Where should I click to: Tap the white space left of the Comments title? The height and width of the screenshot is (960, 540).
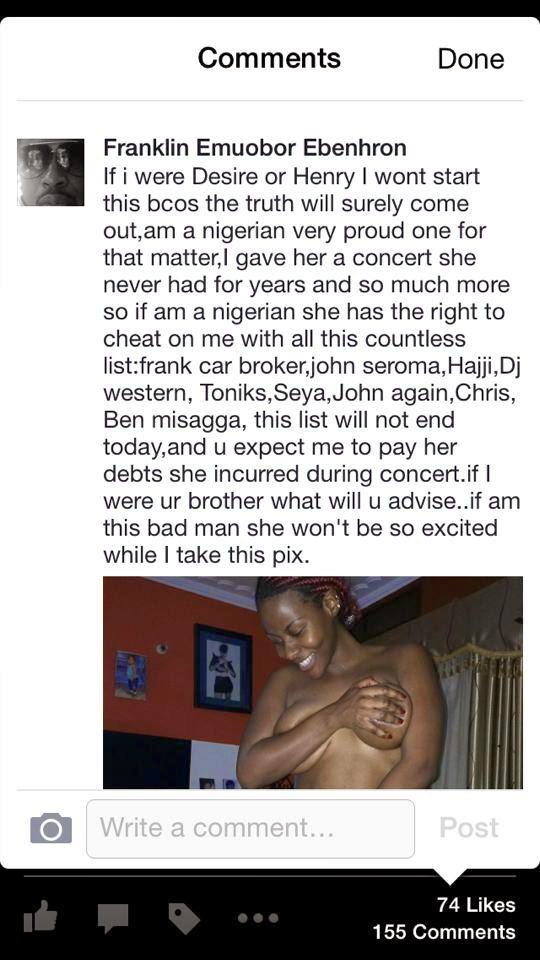click(98, 58)
